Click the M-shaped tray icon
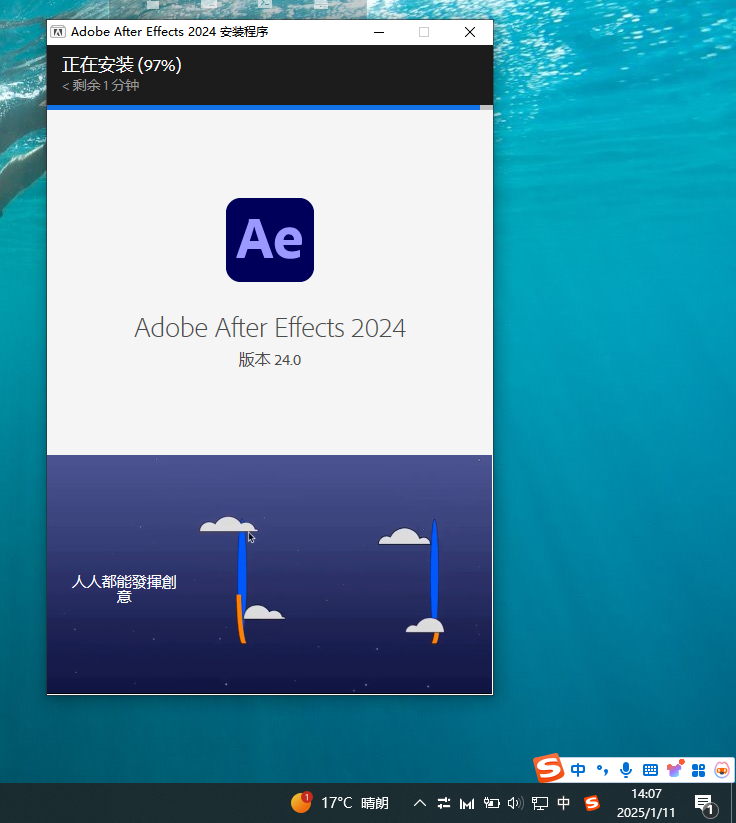The height and width of the screenshot is (823, 736). coord(467,803)
